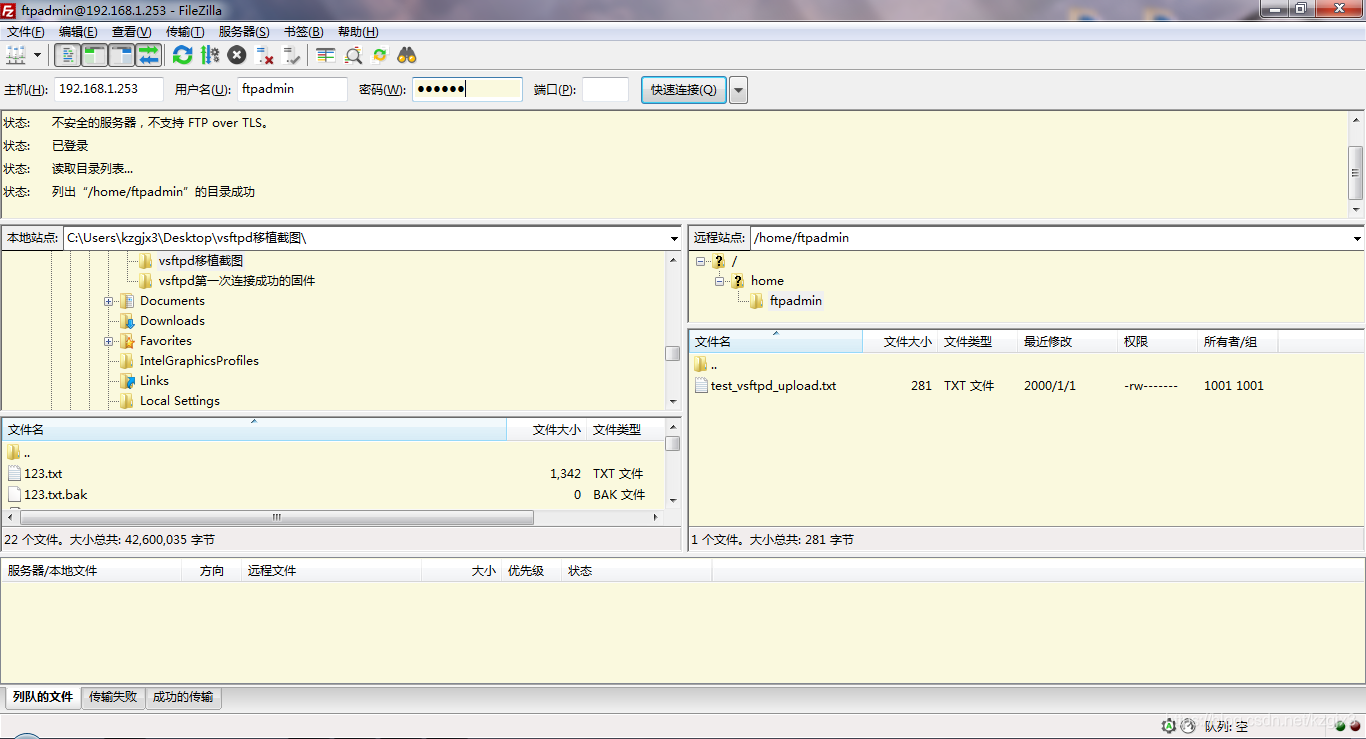Open the directory listing filters dialog
This screenshot has width=1366, height=739.
(325, 55)
